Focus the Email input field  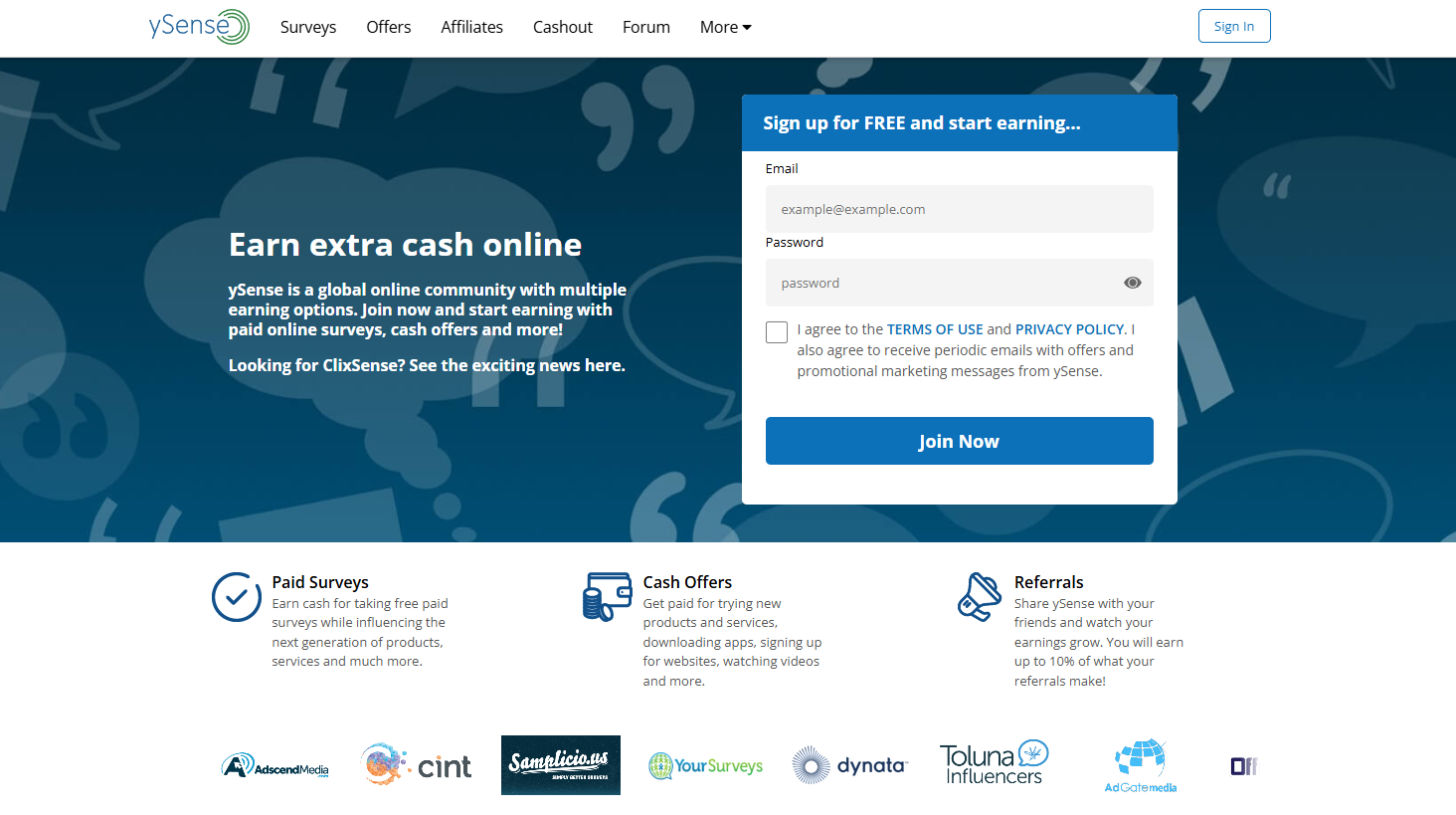coord(959,209)
